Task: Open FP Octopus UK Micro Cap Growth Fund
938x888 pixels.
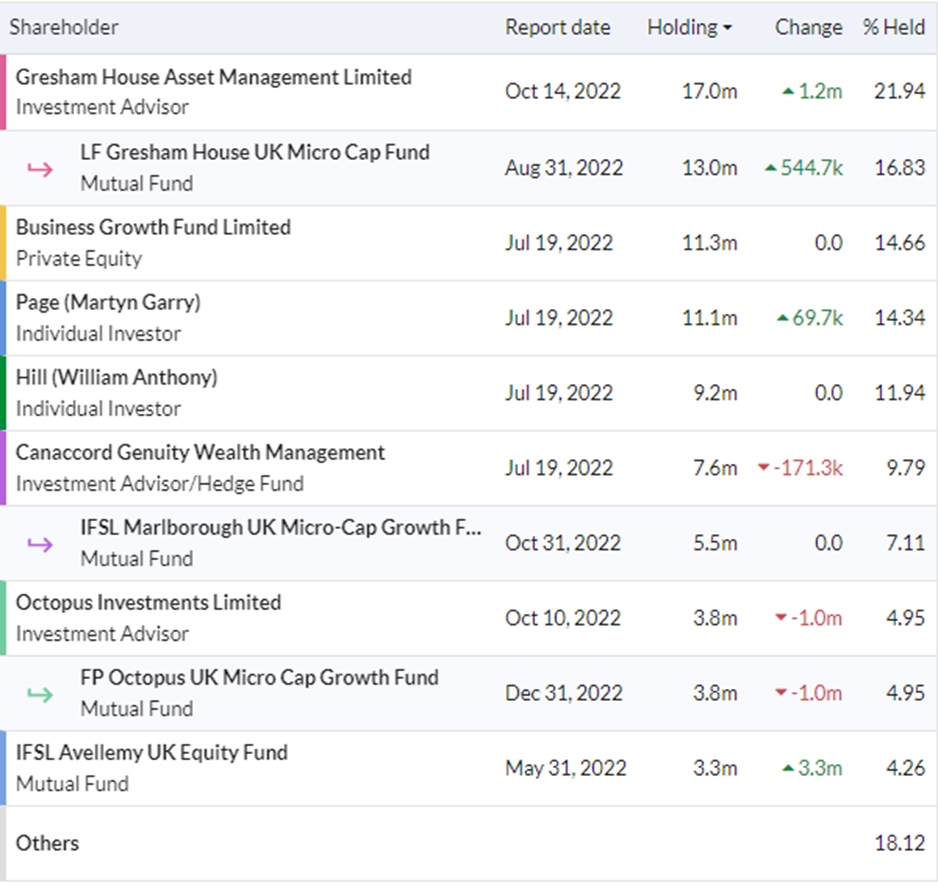Action: (260, 678)
